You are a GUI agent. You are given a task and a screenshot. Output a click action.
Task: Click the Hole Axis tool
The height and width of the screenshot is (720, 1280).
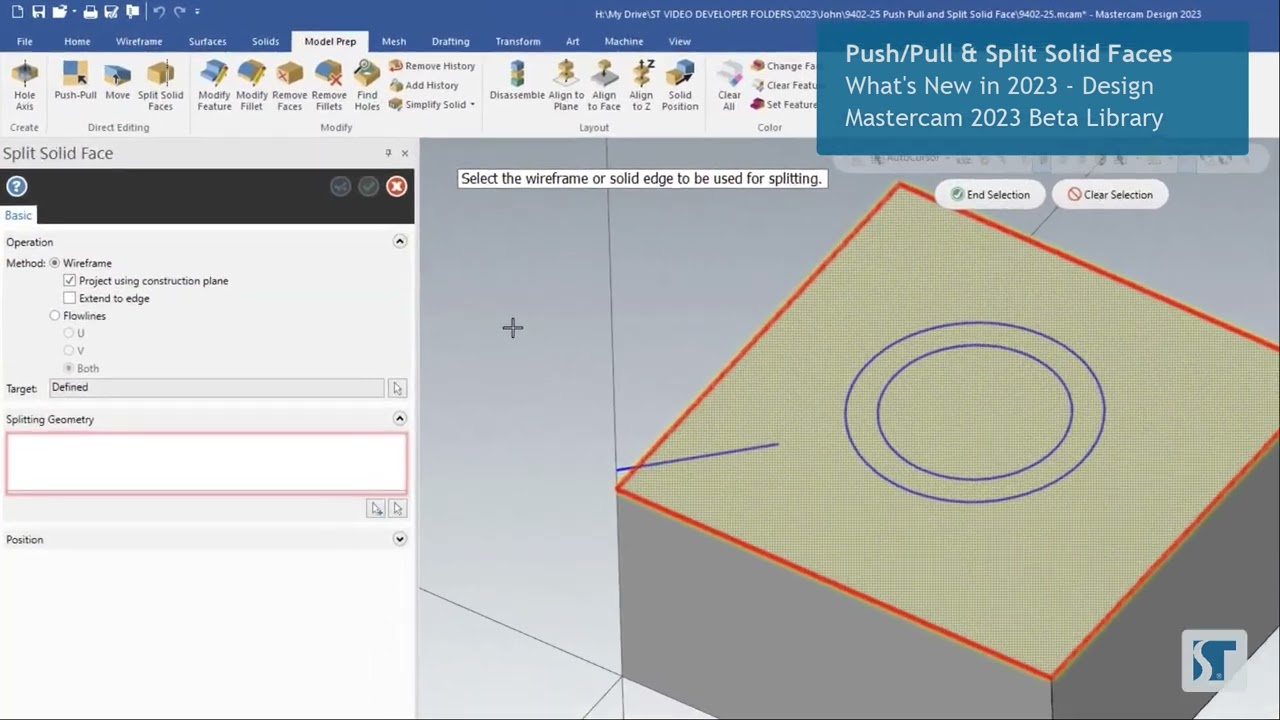pyautogui.click(x=24, y=86)
